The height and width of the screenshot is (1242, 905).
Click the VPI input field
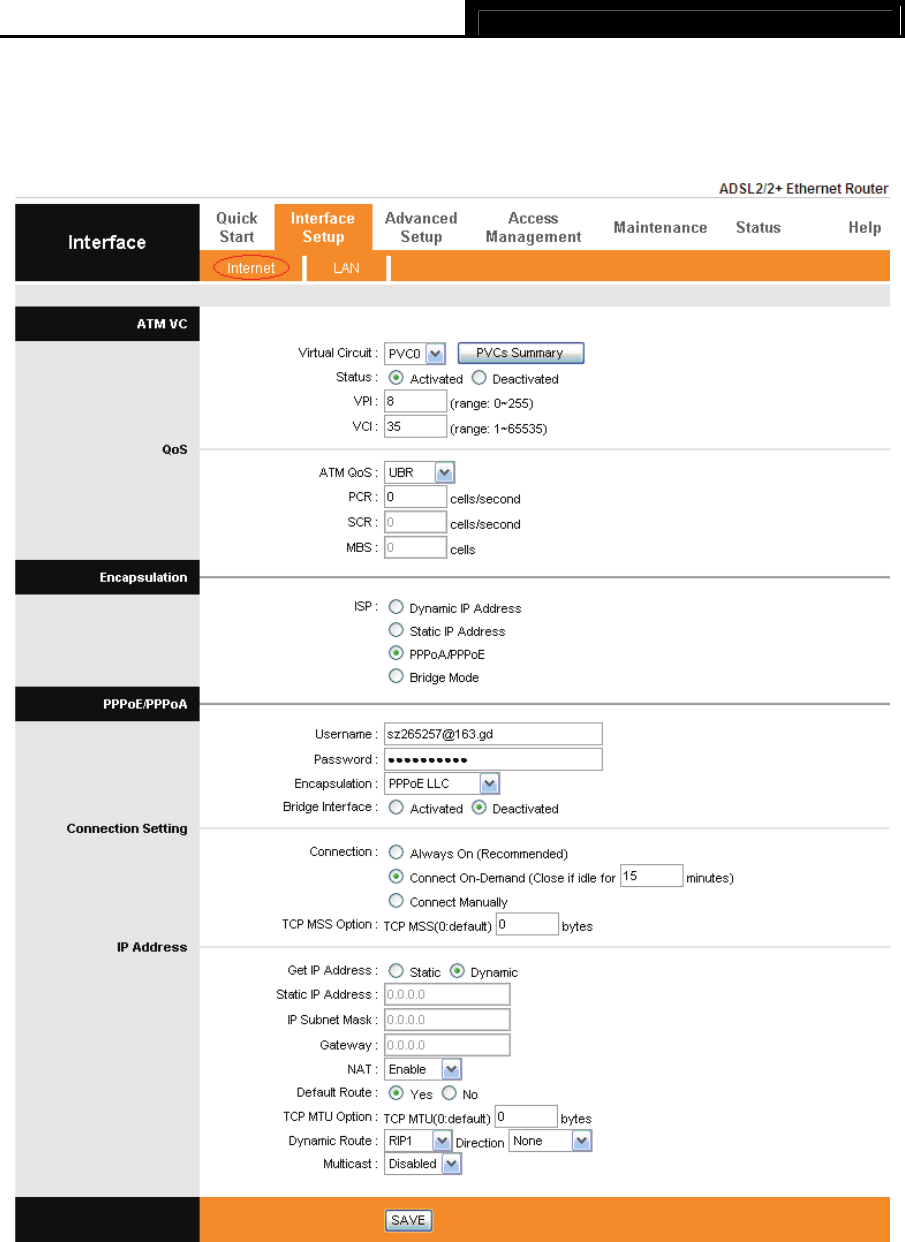pyautogui.click(x=415, y=402)
